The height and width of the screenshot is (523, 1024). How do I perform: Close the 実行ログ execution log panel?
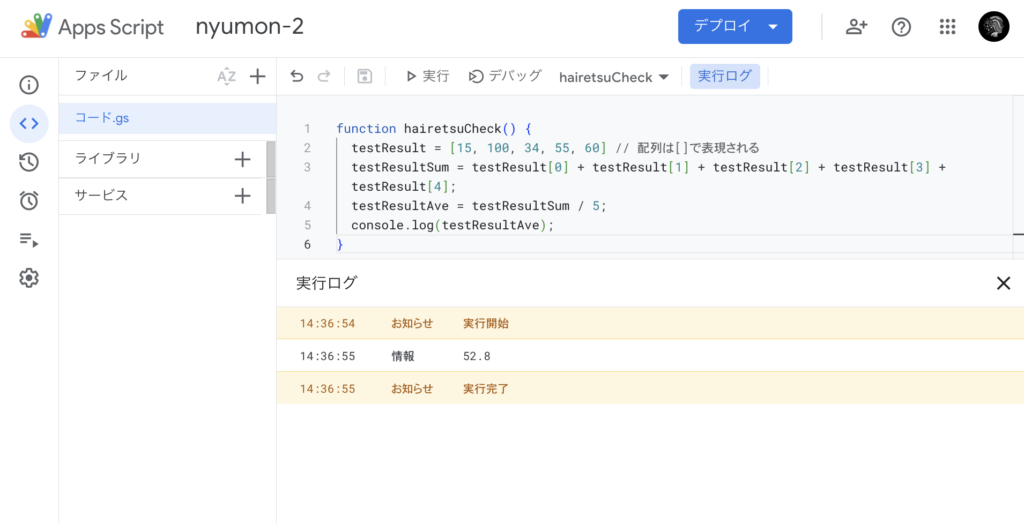click(1003, 283)
